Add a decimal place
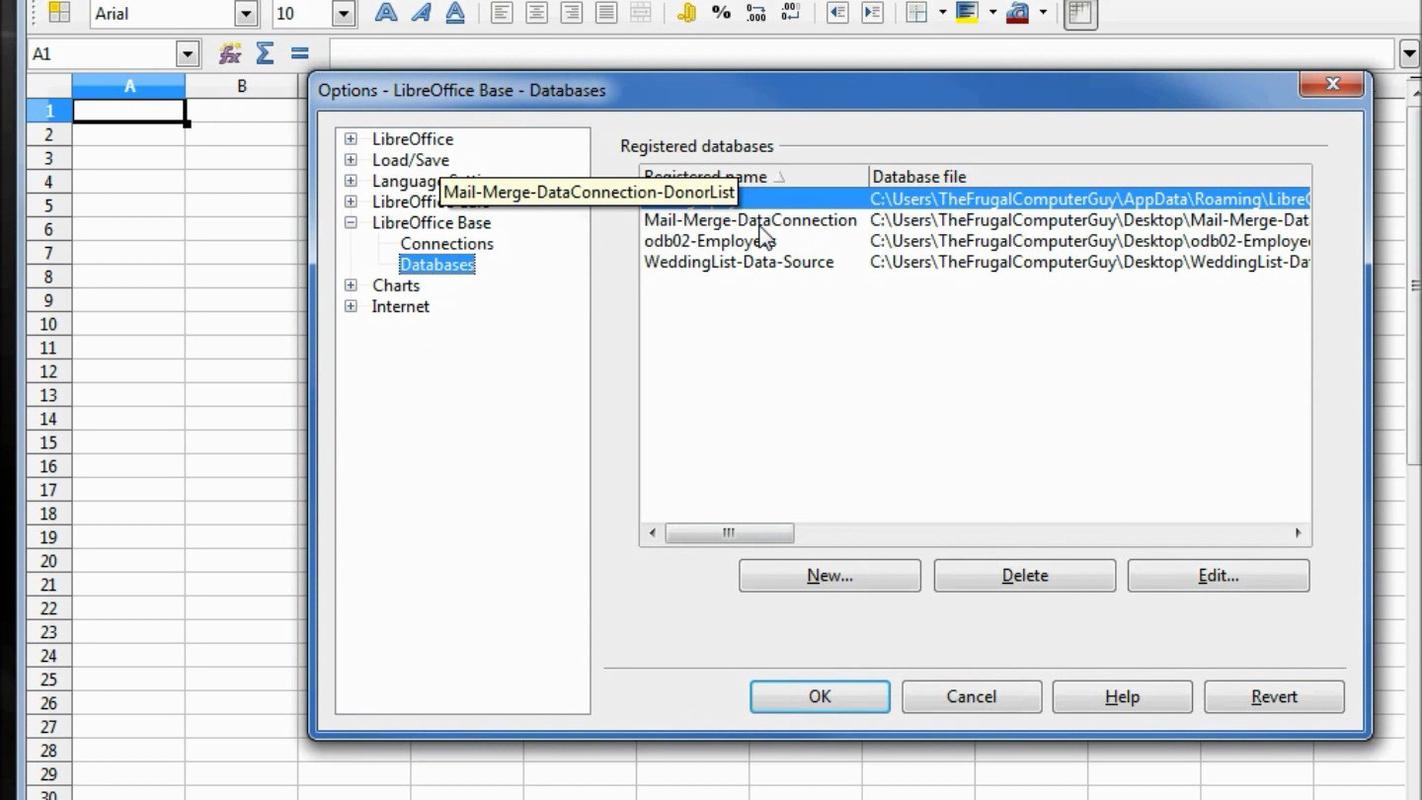Viewport: 1422px width, 800px height. click(x=756, y=13)
